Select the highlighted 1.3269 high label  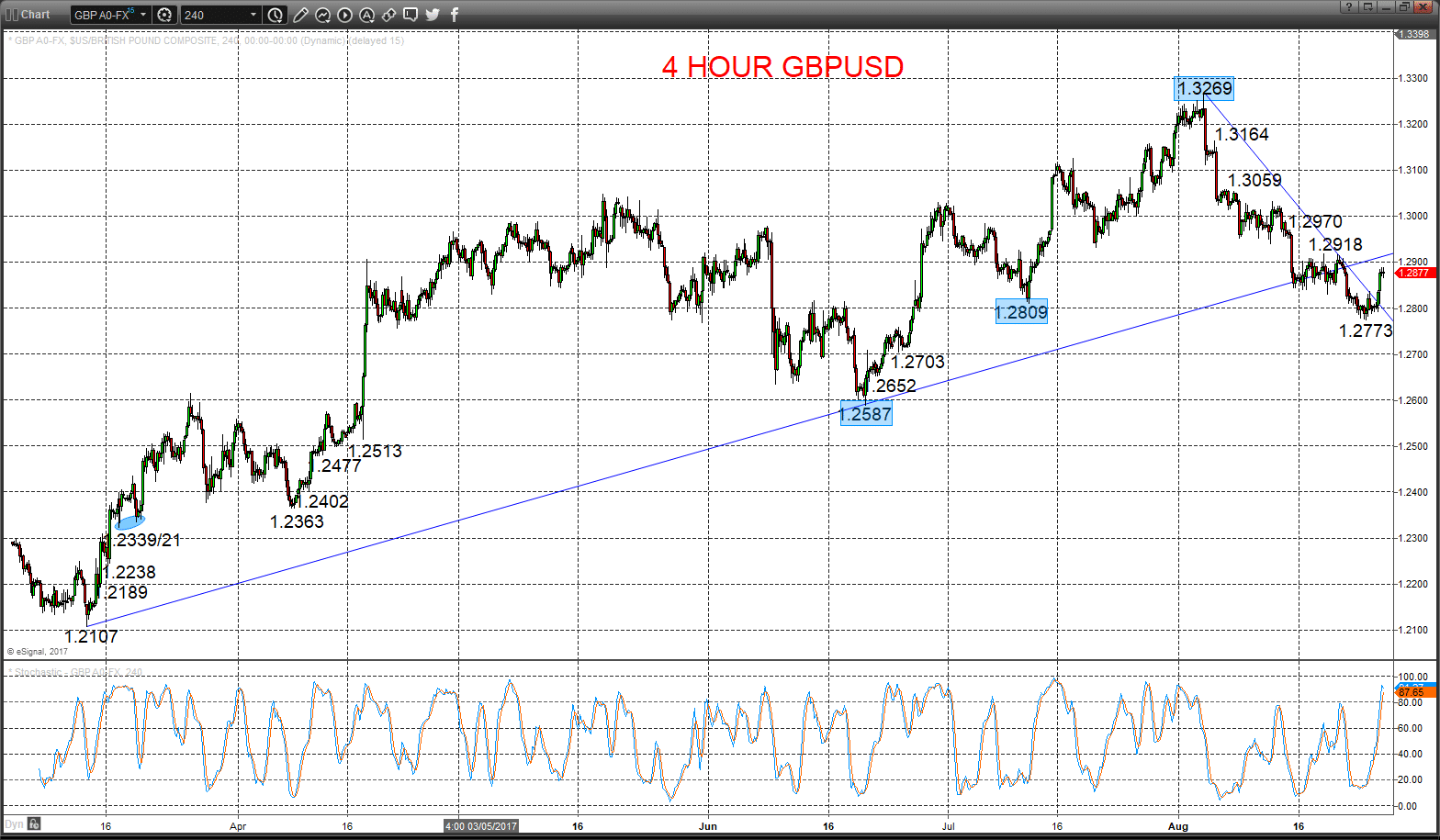click(1204, 88)
